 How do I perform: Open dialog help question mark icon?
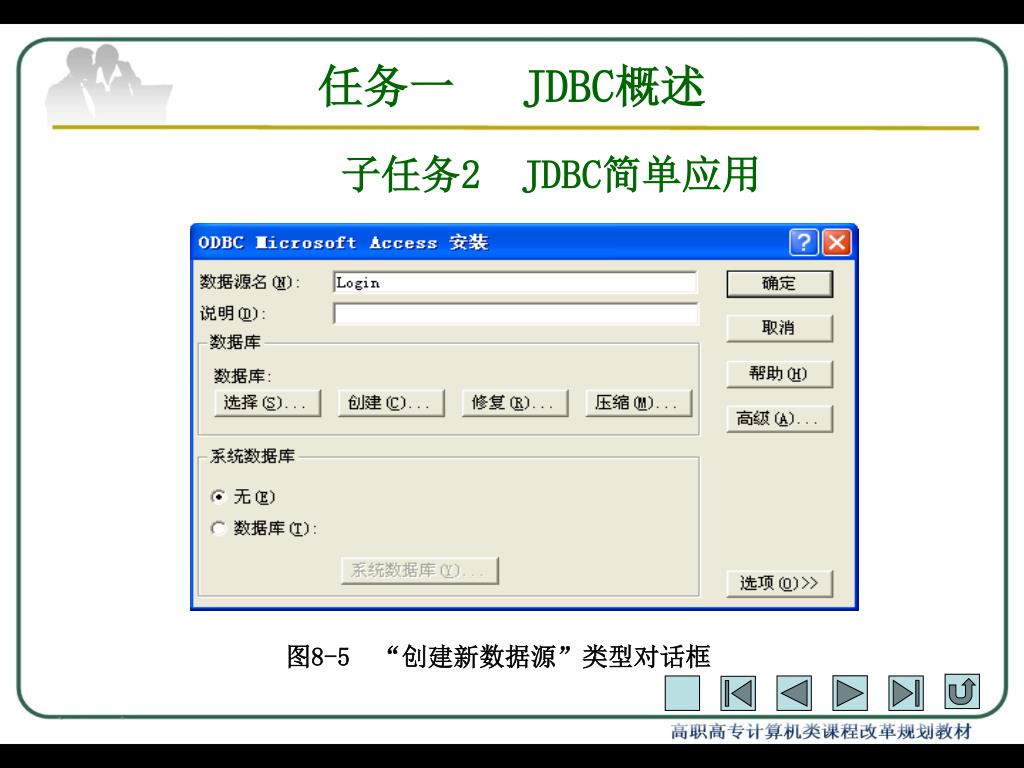coord(804,242)
